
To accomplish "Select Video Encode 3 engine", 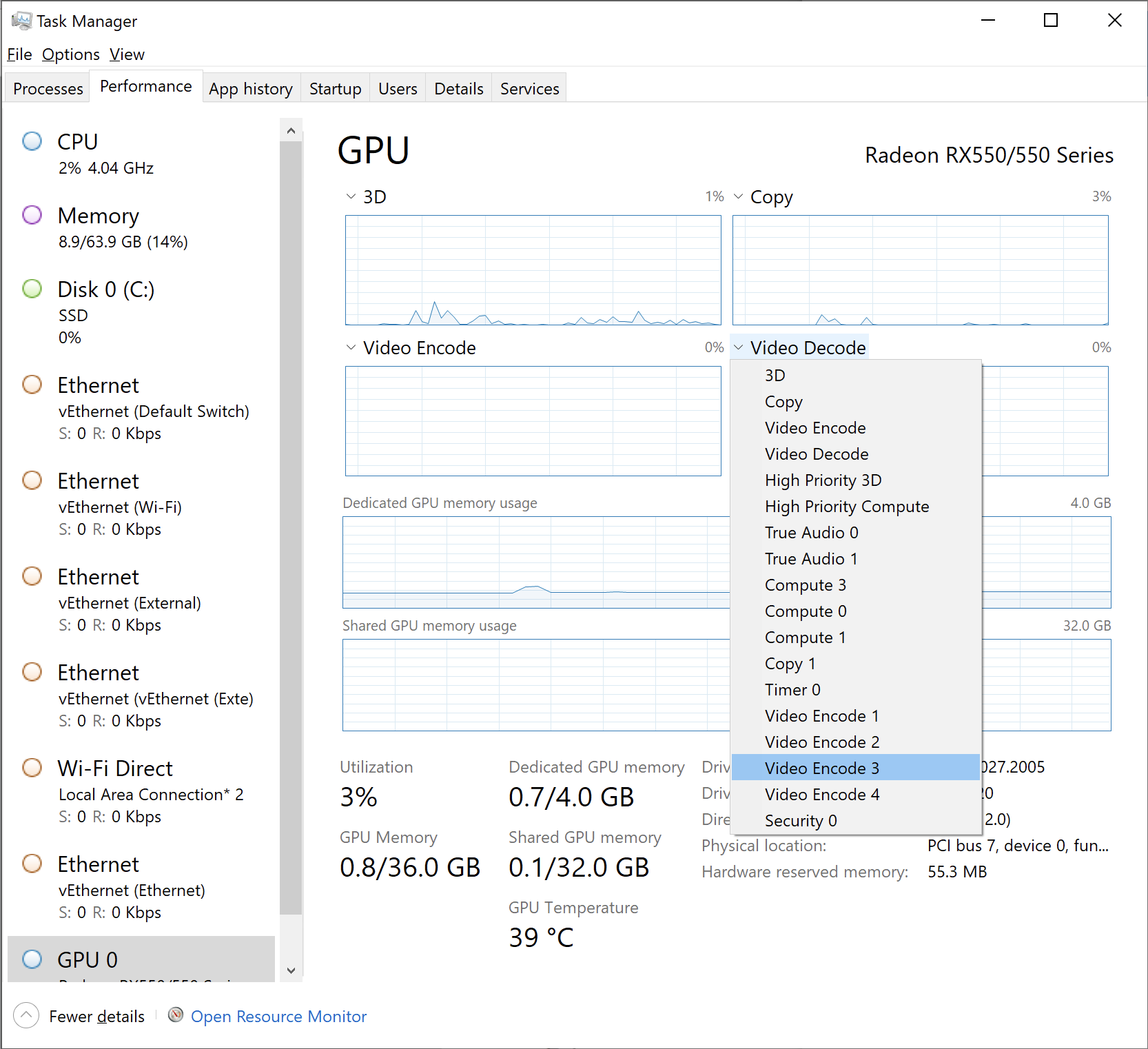I will coord(856,768).
